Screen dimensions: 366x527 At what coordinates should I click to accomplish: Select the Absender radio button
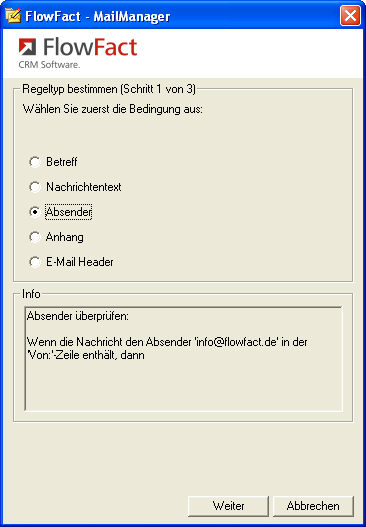click(35, 212)
